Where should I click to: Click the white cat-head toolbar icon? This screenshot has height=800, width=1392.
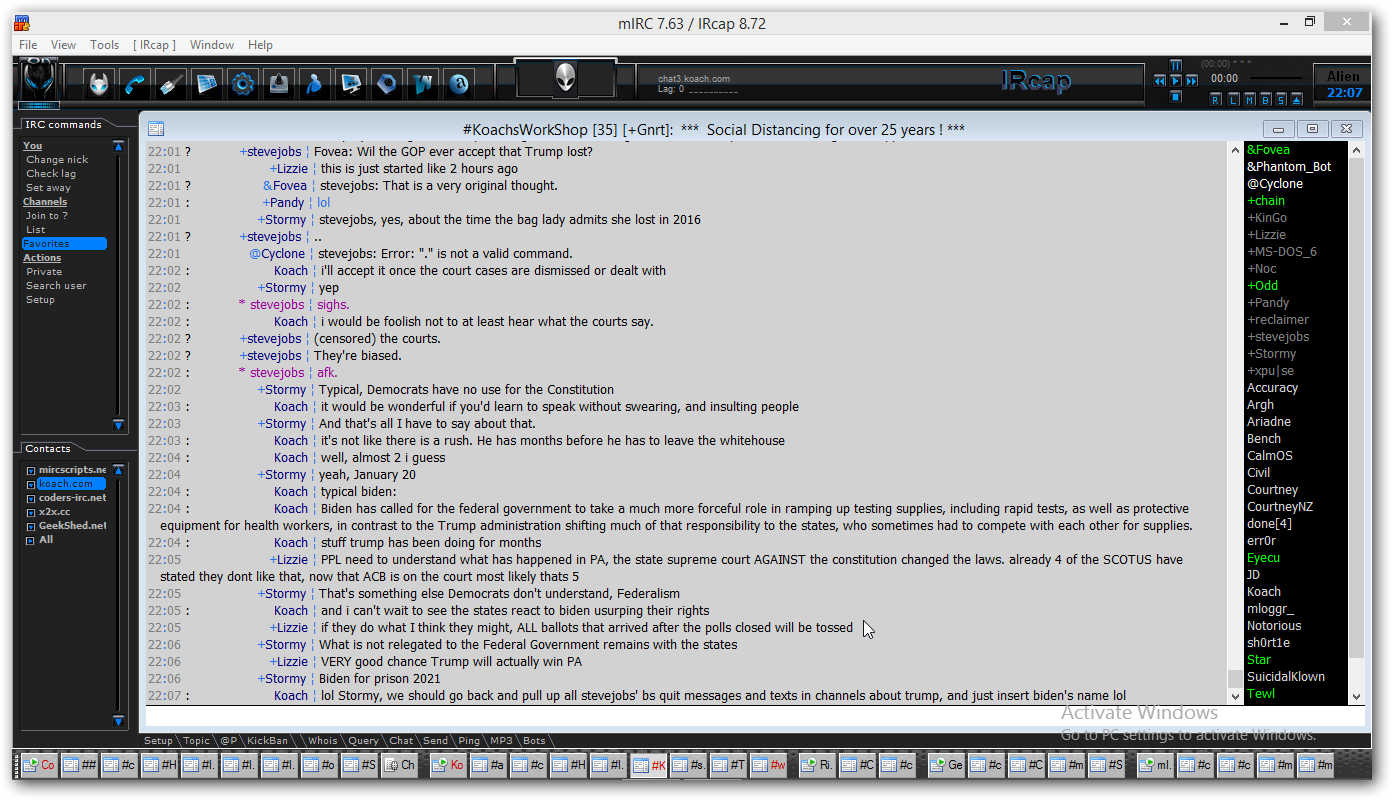click(x=99, y=84)
